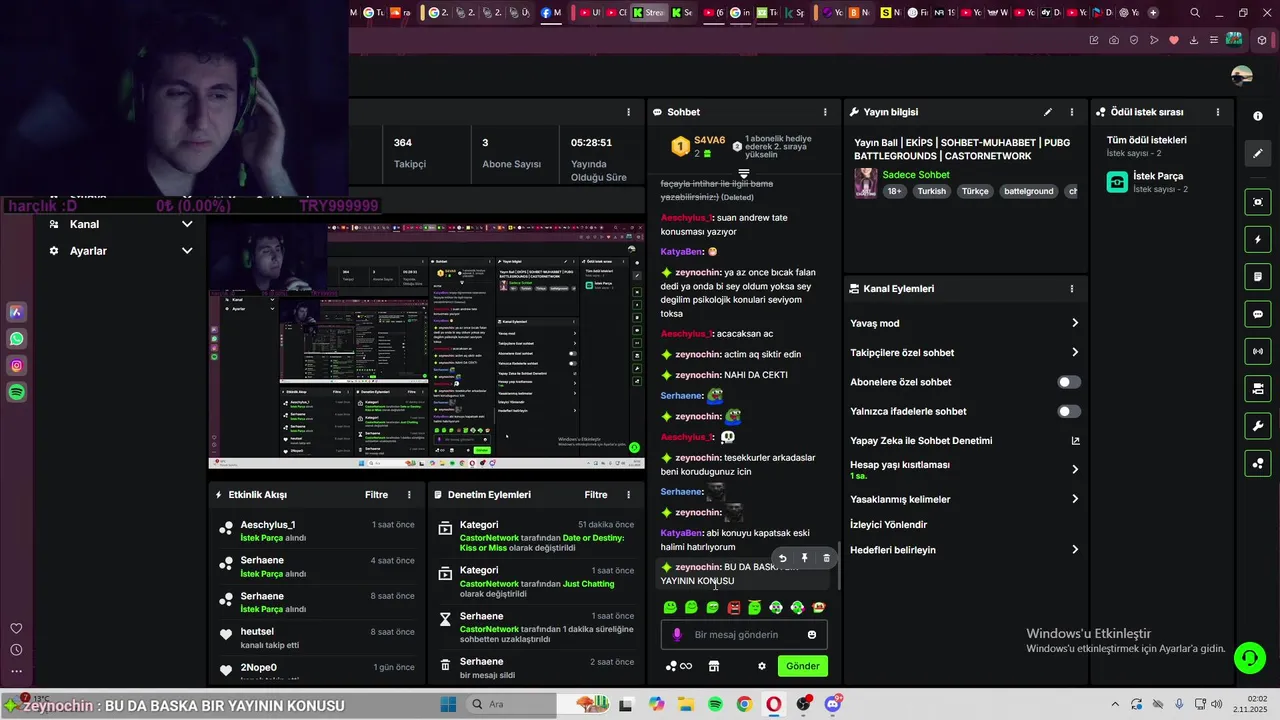Image resolution: width=1280 pixels, height=720 pixels.
Task: Click the browser snapshot camera icon
Action: click(1114, 40)
